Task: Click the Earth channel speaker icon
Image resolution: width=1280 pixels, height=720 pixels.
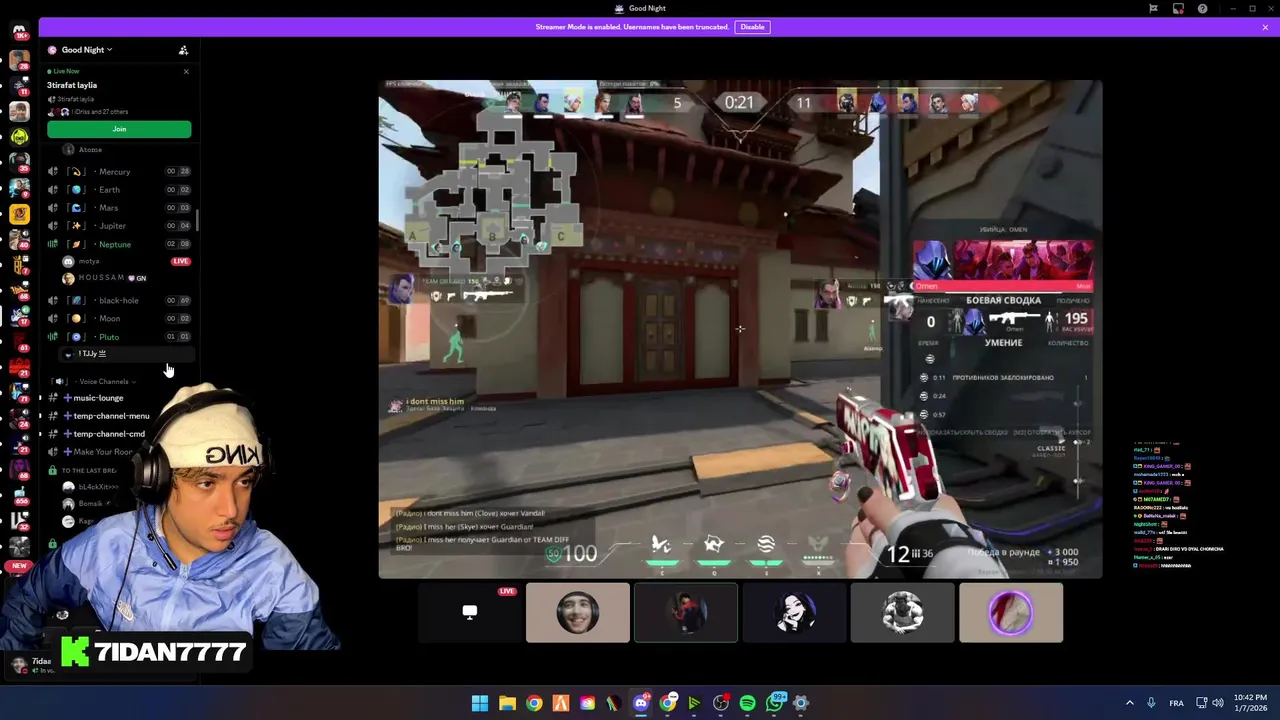Action: 53,189
